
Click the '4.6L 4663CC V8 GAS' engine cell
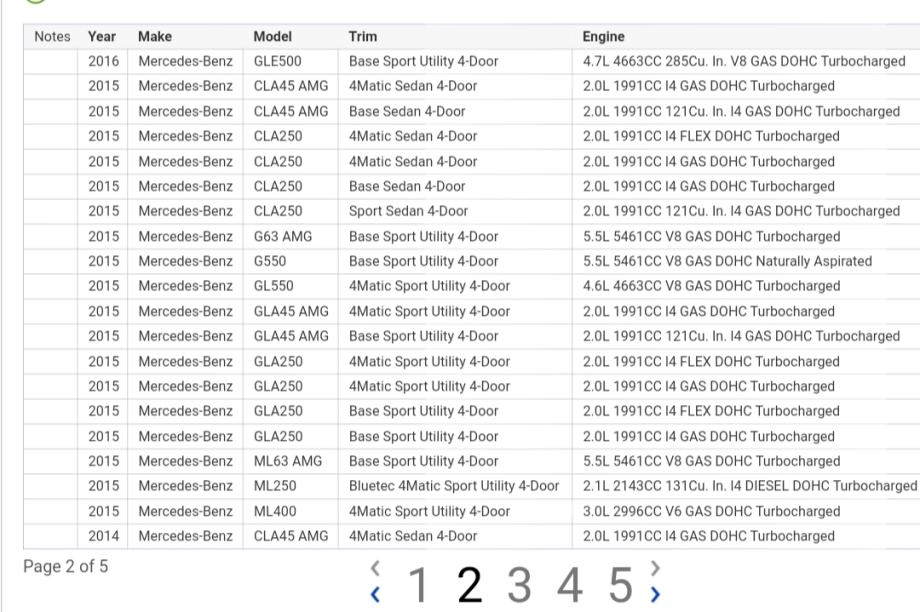[x=746, y=286]
